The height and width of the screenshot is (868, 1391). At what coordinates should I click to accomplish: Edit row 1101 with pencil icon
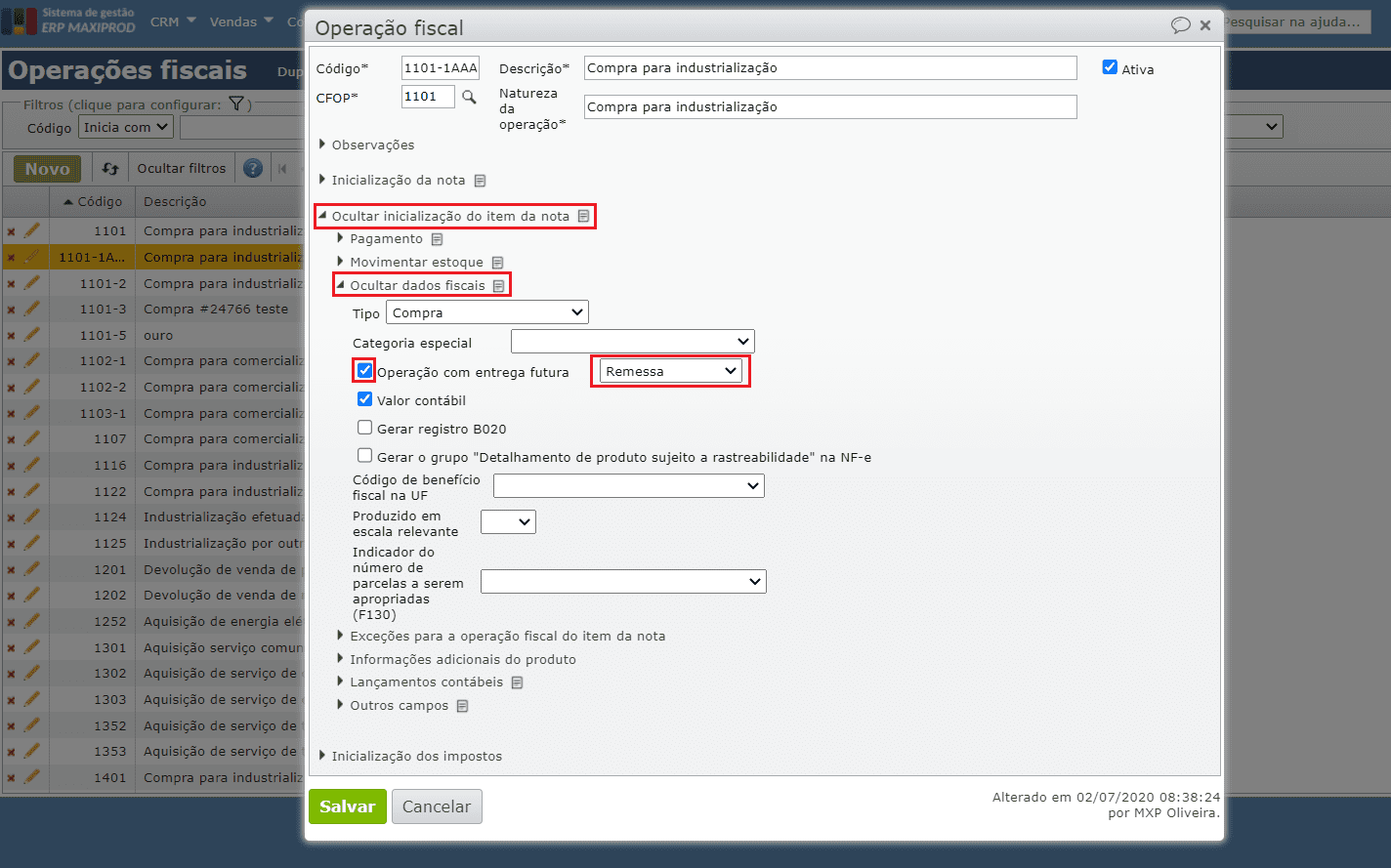tap(31, 230)
